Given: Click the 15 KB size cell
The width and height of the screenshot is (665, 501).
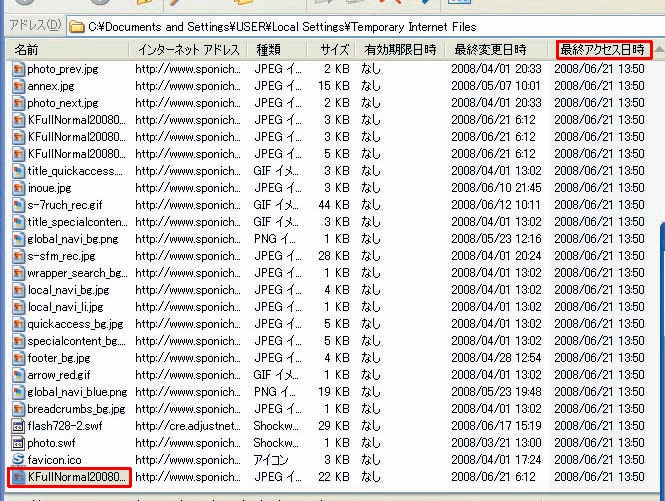Looking at the screenshot, I should coord(334,86).
